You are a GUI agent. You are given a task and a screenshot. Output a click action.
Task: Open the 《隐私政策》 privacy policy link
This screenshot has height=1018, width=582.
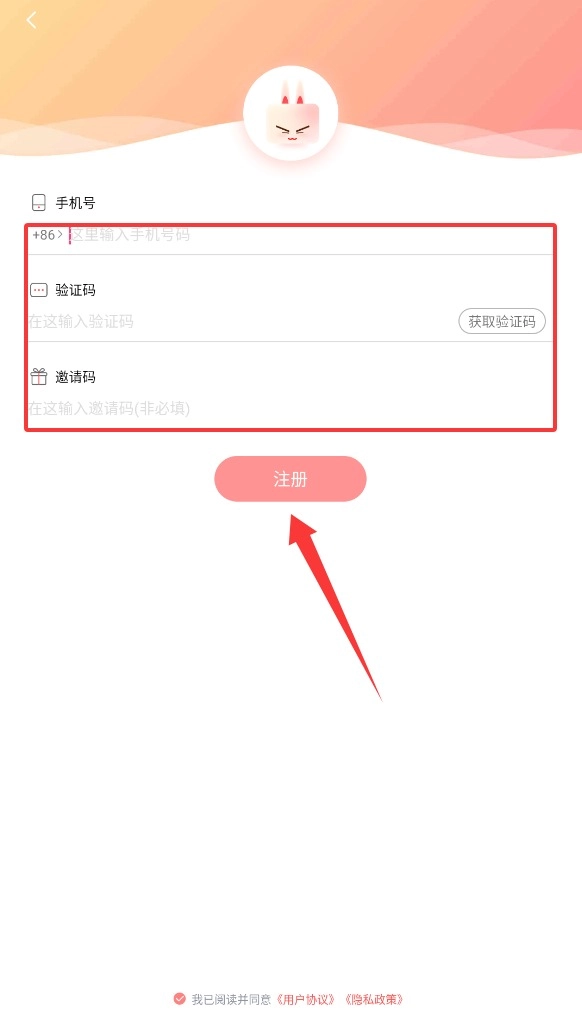click(374, 999)
